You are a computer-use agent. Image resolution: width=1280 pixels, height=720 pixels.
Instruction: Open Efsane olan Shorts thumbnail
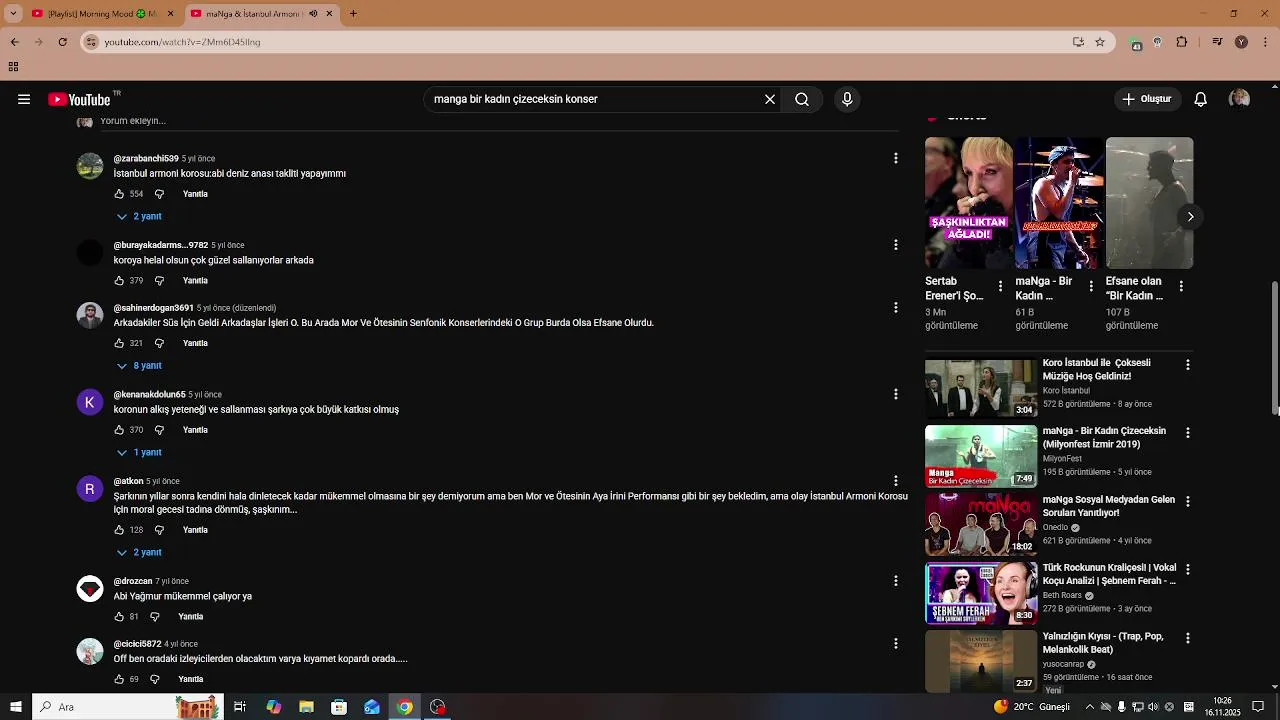[x=1149, y=203]
